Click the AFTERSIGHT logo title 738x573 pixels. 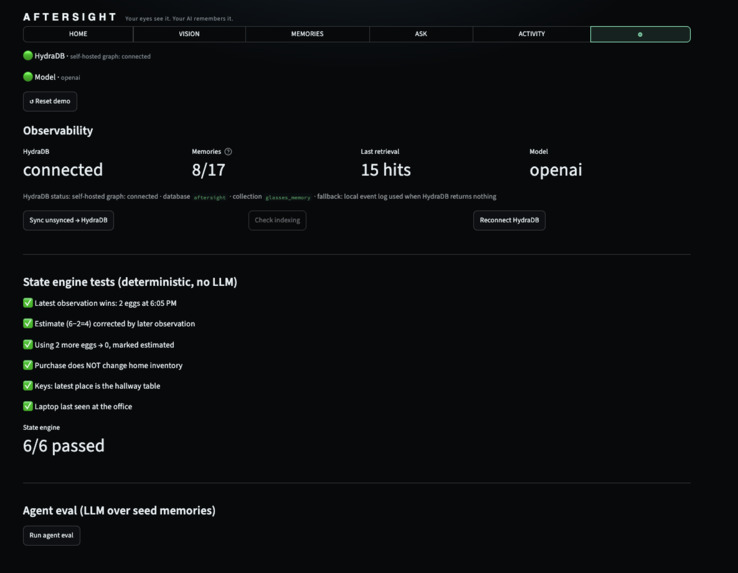click(x=70, y=17)
